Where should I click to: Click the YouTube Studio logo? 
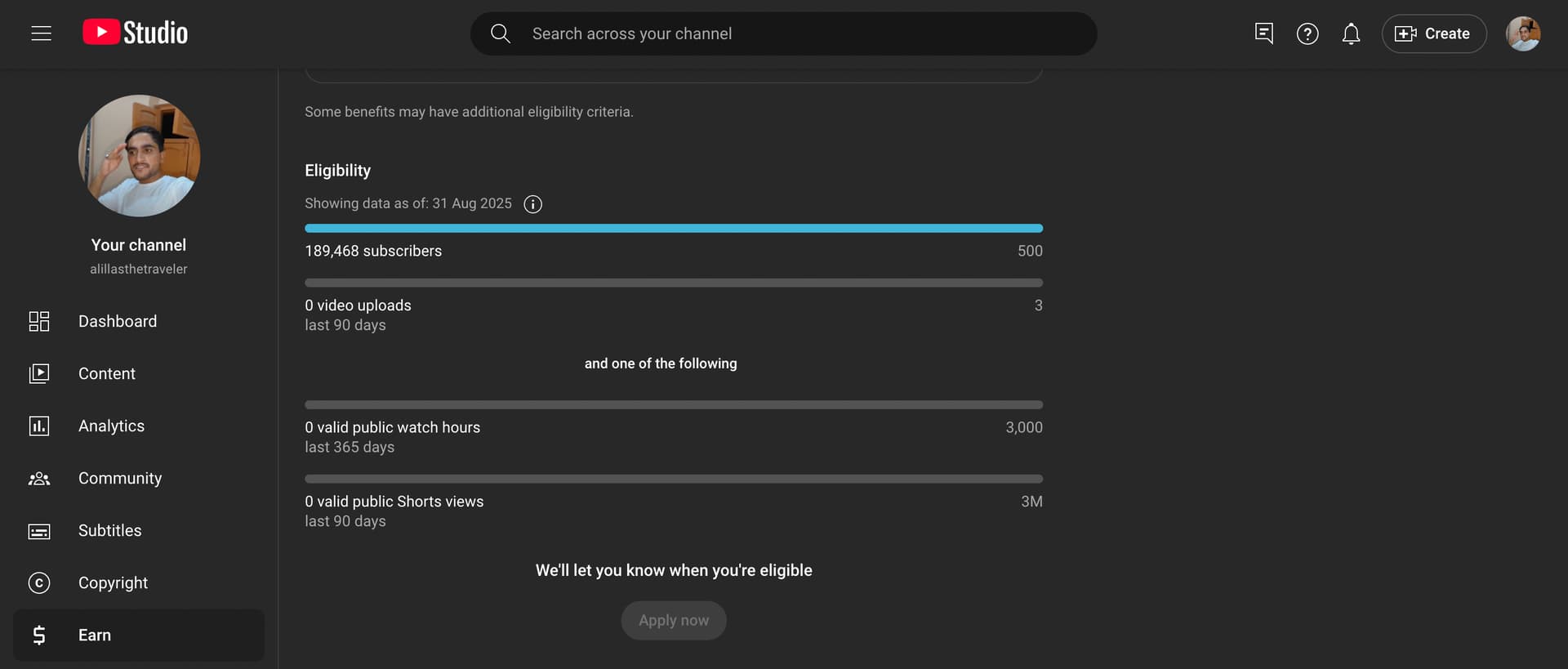[136, 33]
